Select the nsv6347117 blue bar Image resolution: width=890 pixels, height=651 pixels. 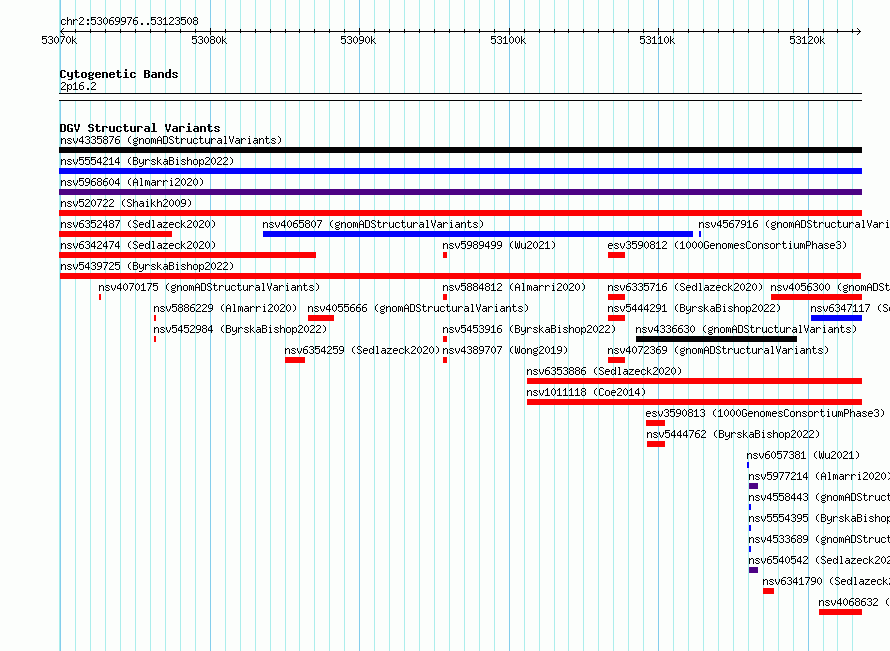pyautogui.click(x=836, y=318)
